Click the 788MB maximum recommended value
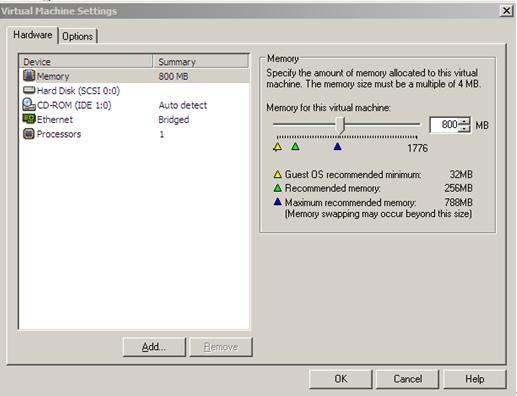517x396 pixels. [x=459, y=202]
